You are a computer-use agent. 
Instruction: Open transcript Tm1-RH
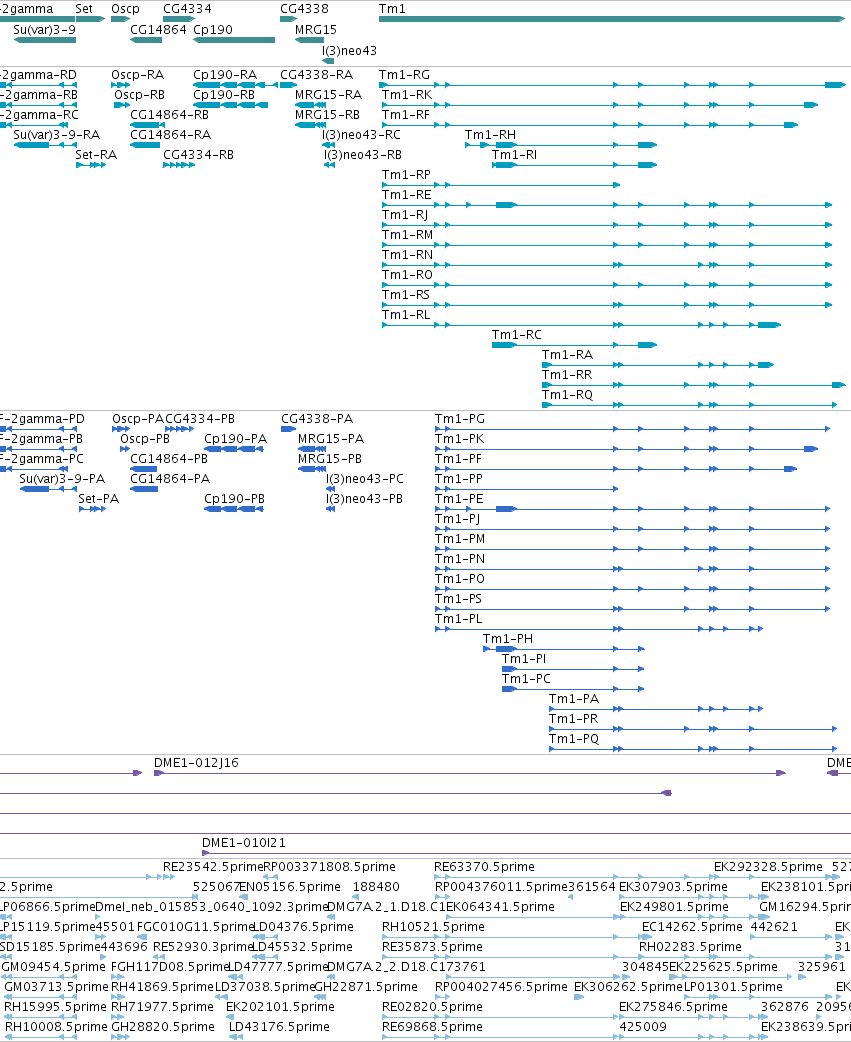point(490,134)
